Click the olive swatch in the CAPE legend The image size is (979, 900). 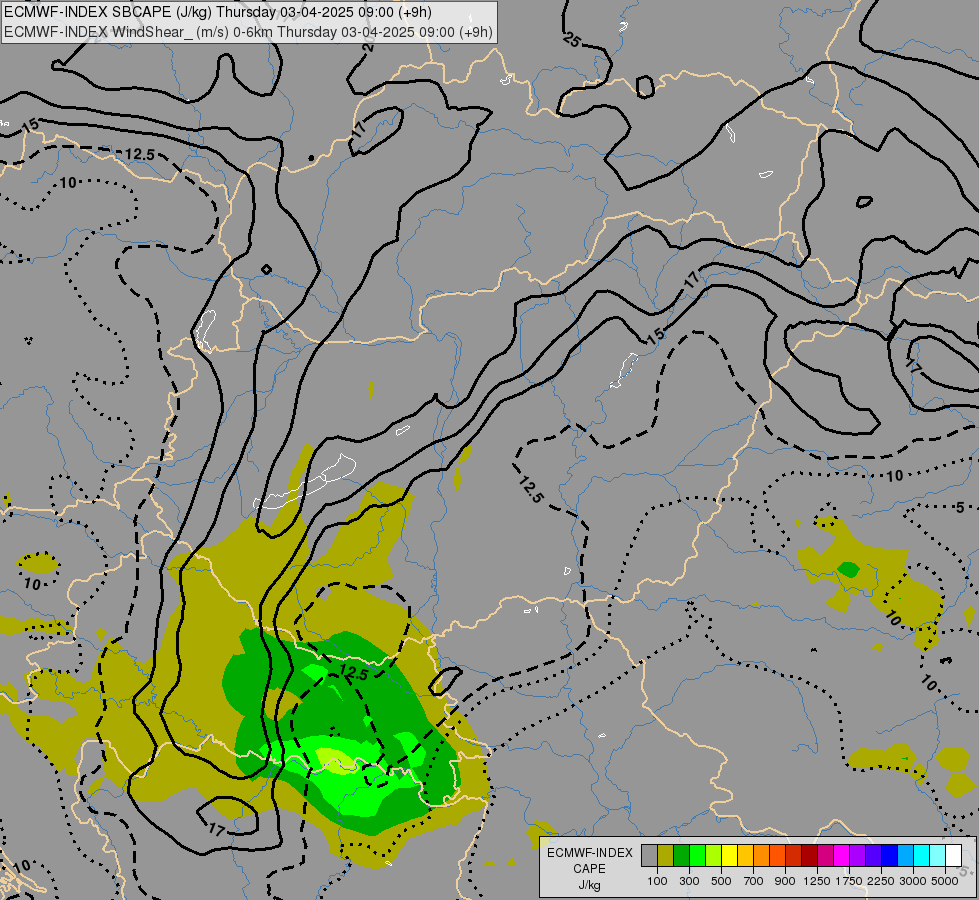(x=666, y=856)
